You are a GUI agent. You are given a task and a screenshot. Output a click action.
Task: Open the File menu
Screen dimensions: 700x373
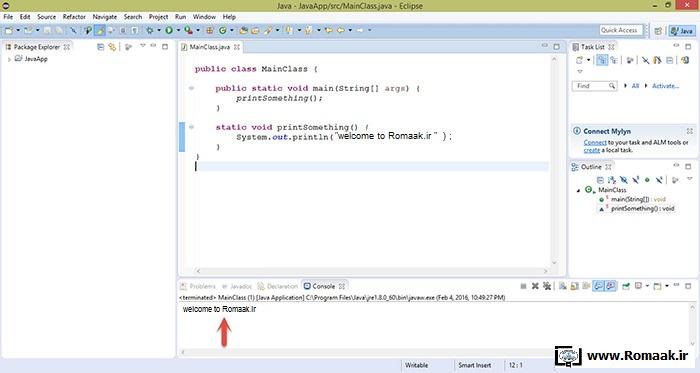8,17
